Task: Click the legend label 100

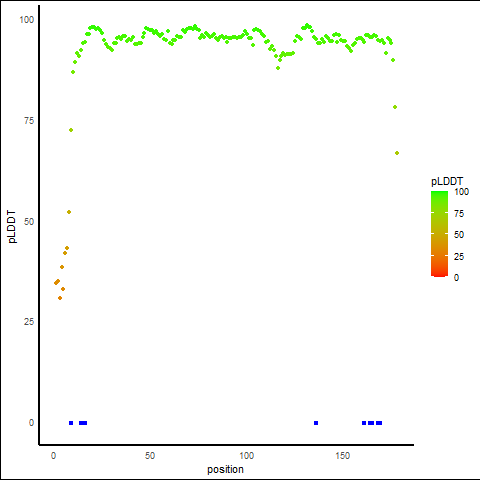Action: [x=461, y=192]
